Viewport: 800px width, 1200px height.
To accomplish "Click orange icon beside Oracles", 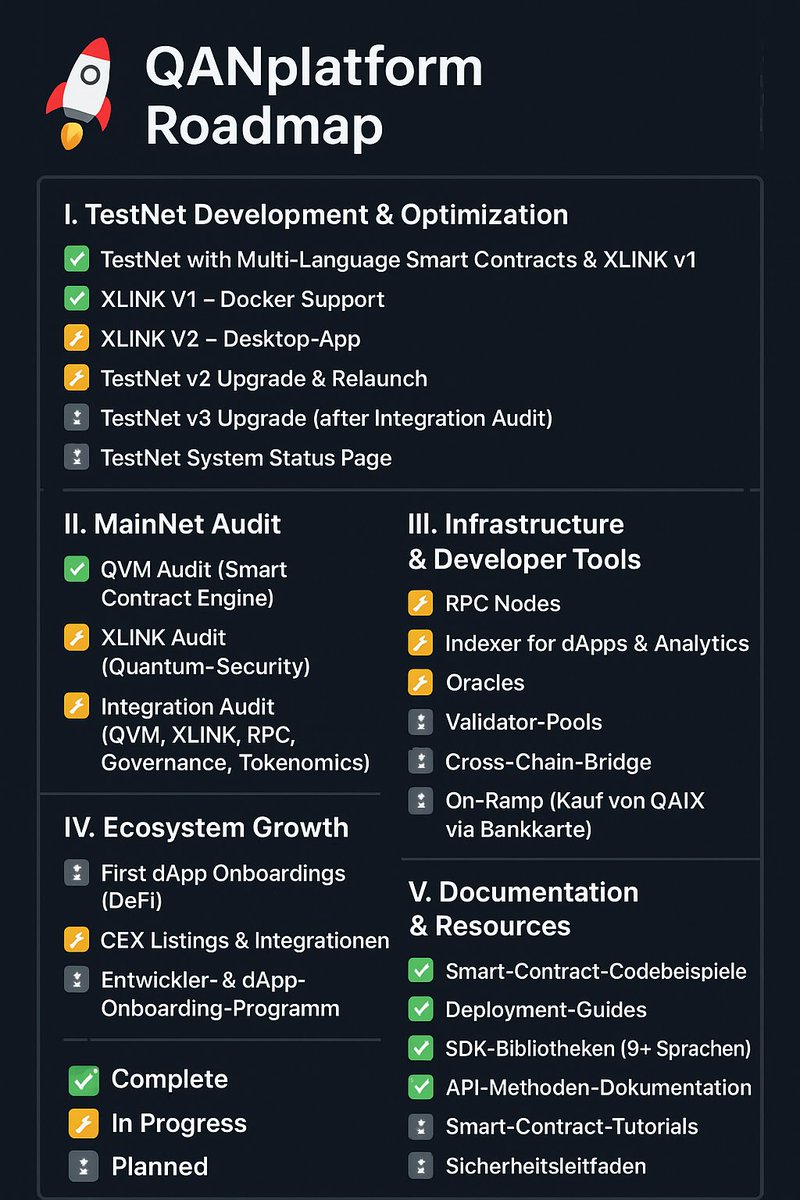I will point(421,683).
